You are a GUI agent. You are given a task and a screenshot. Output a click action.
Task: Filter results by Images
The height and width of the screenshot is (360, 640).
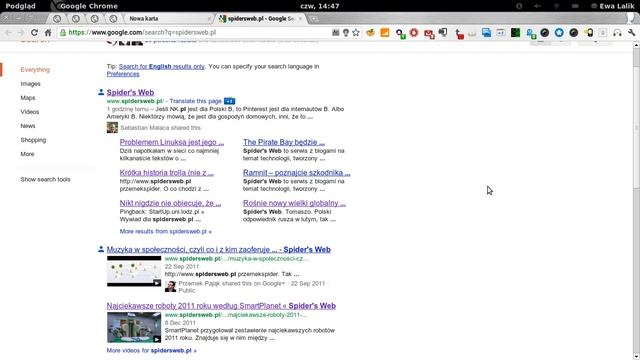click(31, 84)
